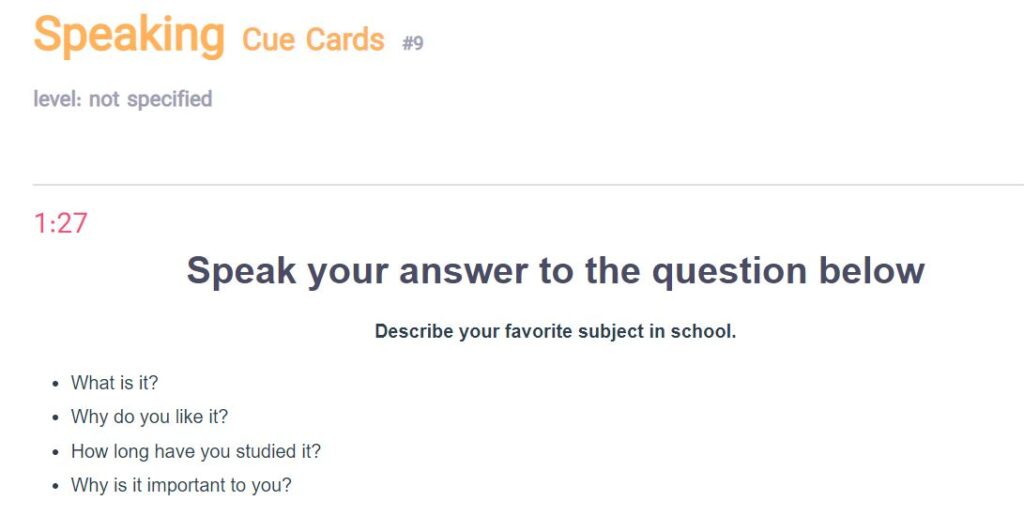Select the Describe your favorite subject prompt
Image resolution: width=1024 pixels, height=531 pixels.
tap(555, 331)
